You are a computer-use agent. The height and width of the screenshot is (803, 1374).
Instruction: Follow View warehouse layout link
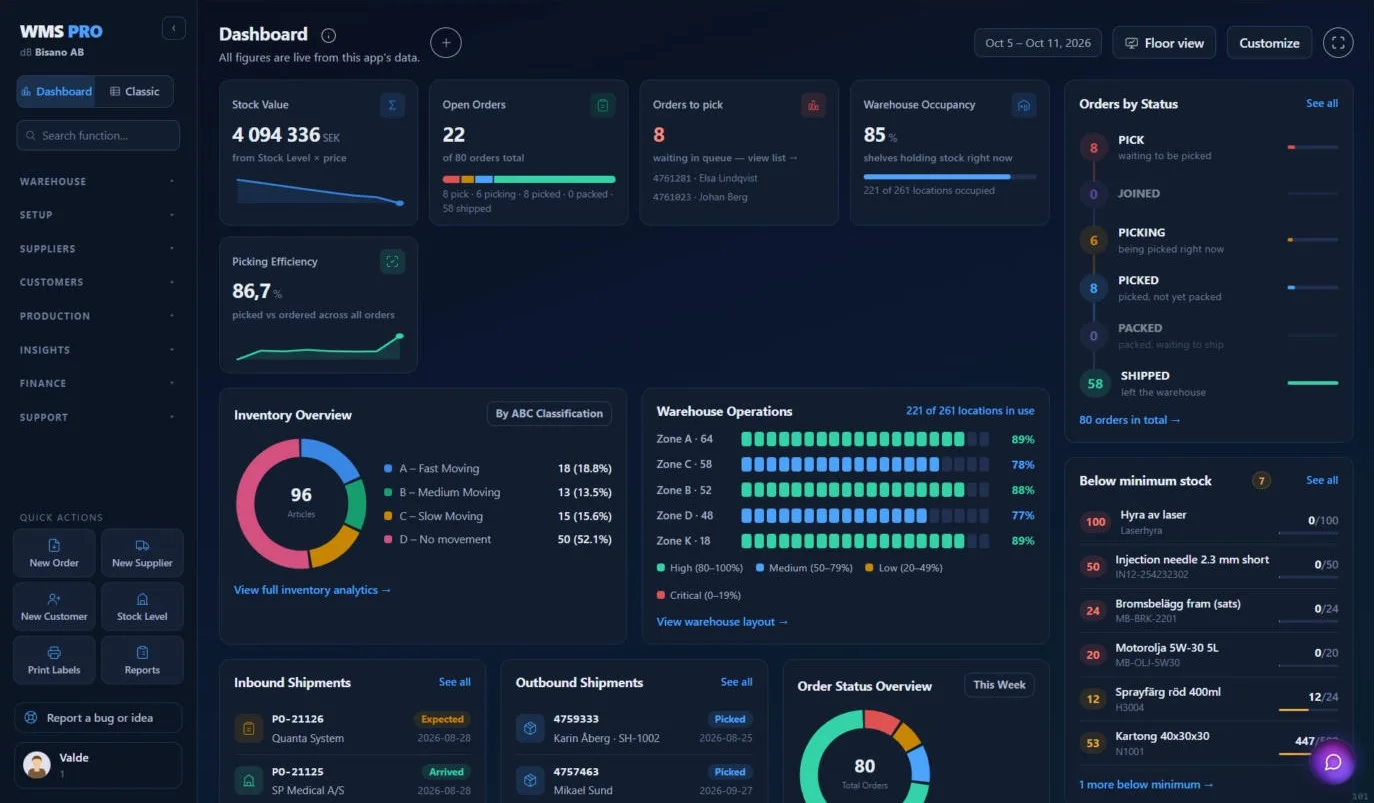(722, 622)
